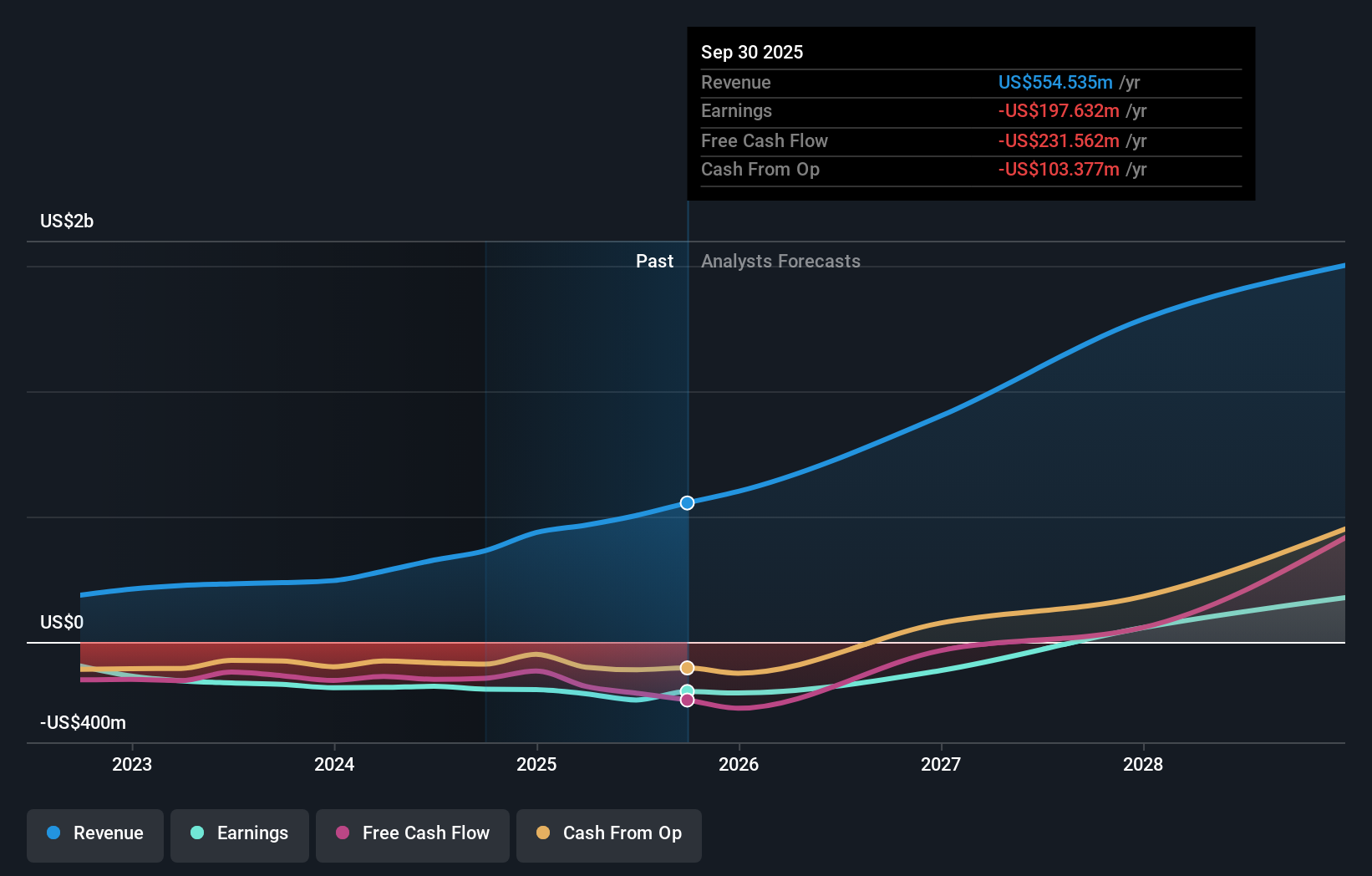Toggle Cash From Op legend button
The height and width of the screenshot is (876, 1372).
609,834
